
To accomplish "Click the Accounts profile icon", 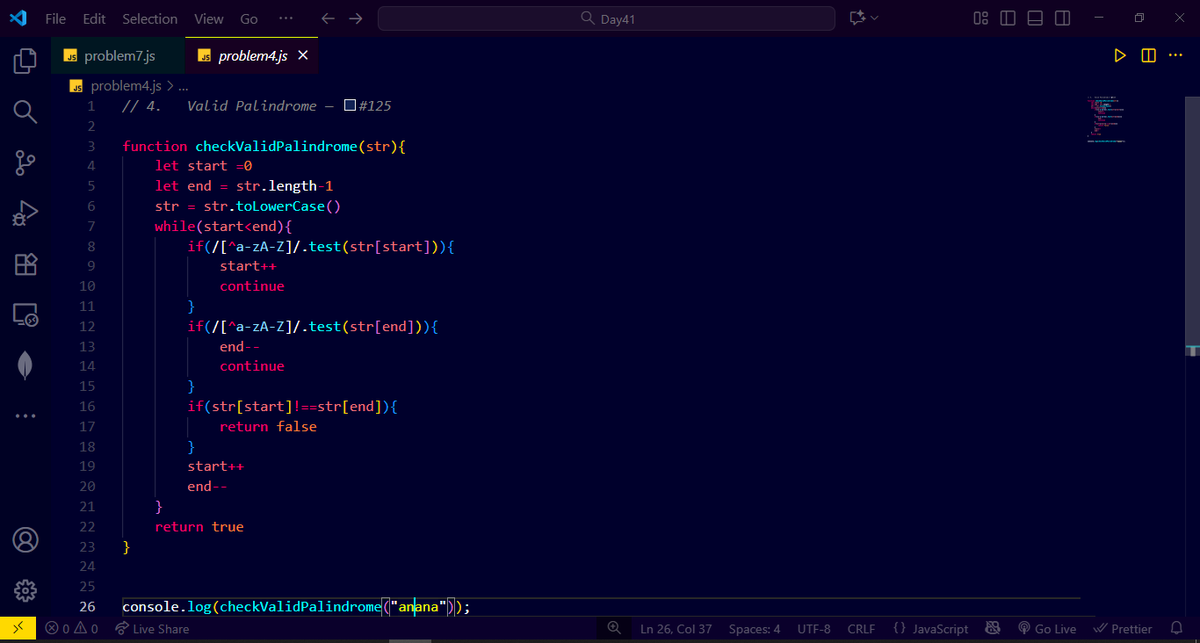I will click(x=26, y=539).
